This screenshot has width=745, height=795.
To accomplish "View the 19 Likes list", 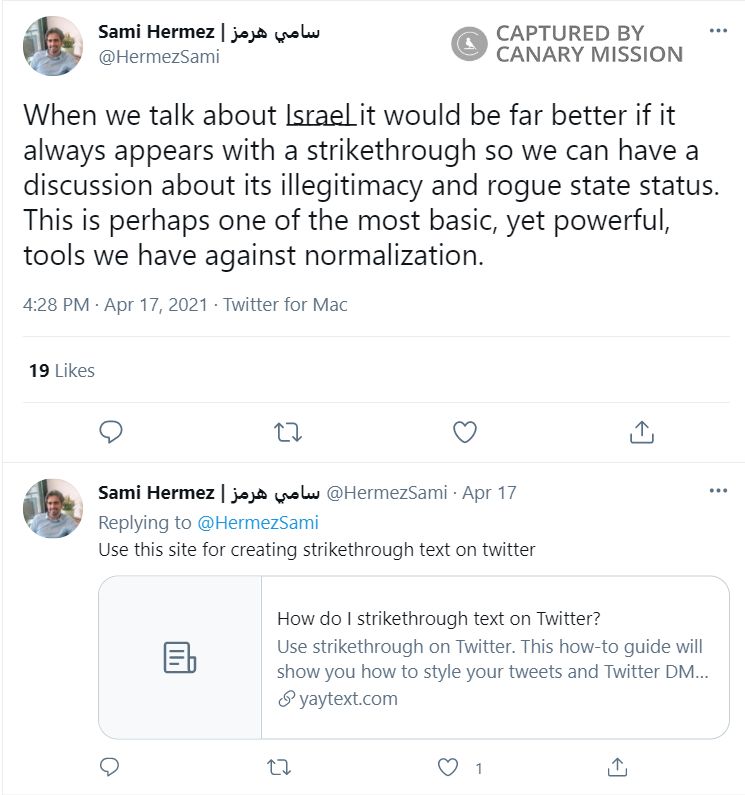I will [62, 370].
